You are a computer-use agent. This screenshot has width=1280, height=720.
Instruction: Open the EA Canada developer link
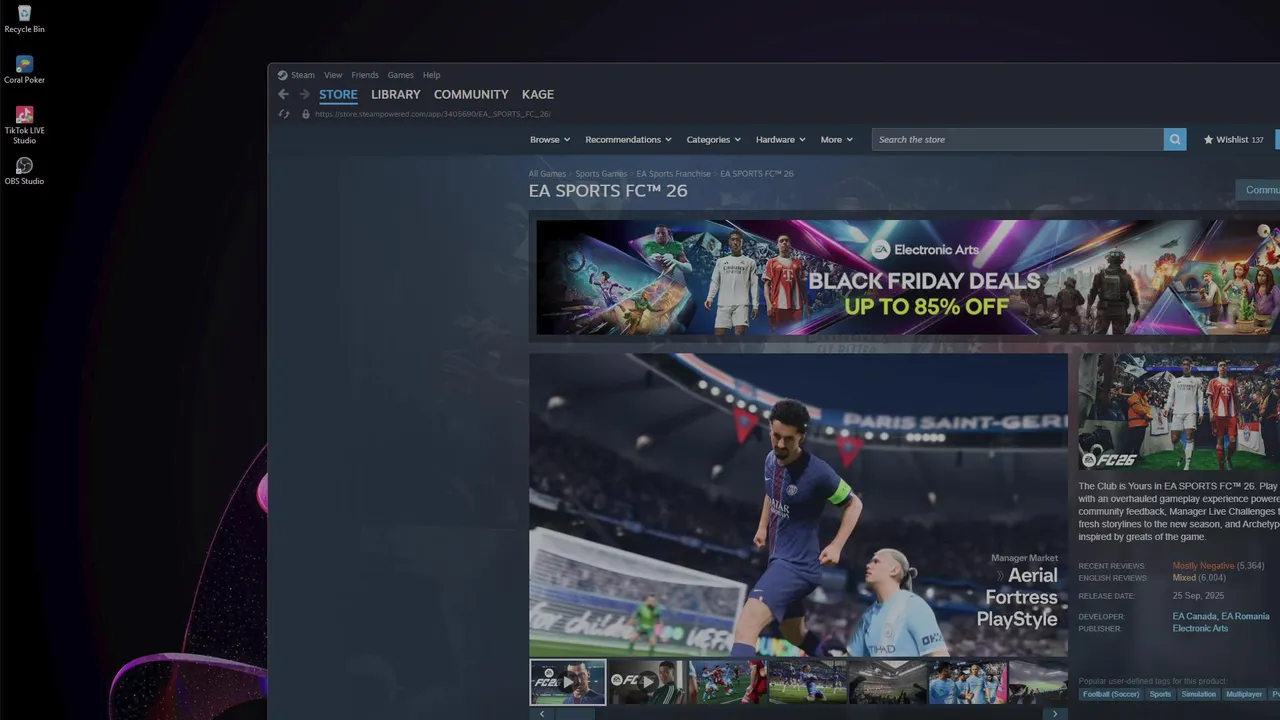1194,617
